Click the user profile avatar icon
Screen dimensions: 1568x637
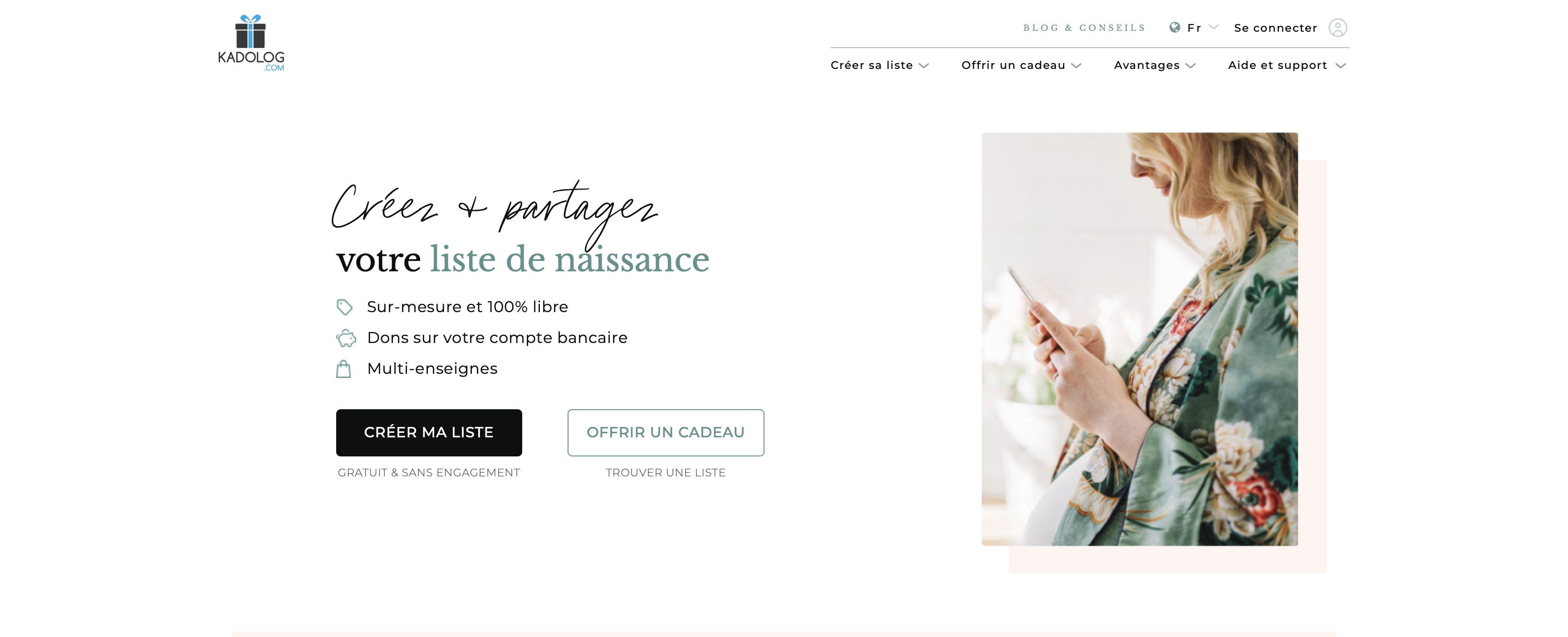[1338, 28]
